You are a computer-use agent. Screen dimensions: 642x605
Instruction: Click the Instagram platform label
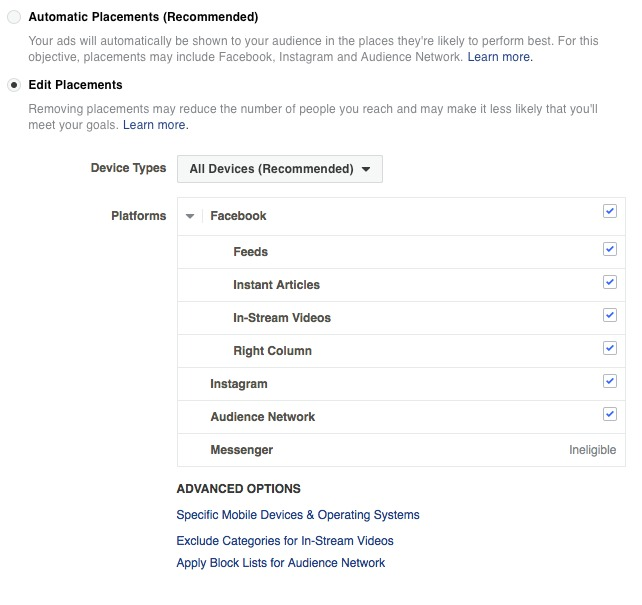(239, 384)
